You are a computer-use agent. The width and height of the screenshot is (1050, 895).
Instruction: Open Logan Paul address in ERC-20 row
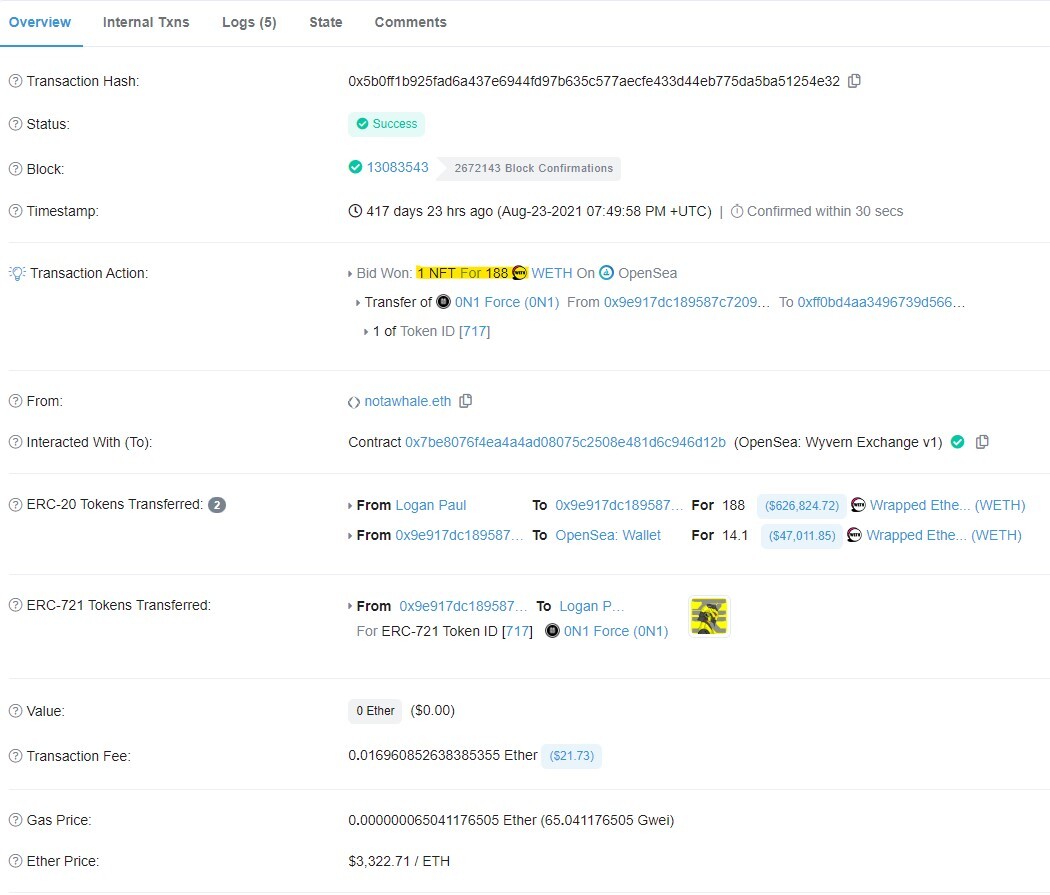tap(431, 505)
